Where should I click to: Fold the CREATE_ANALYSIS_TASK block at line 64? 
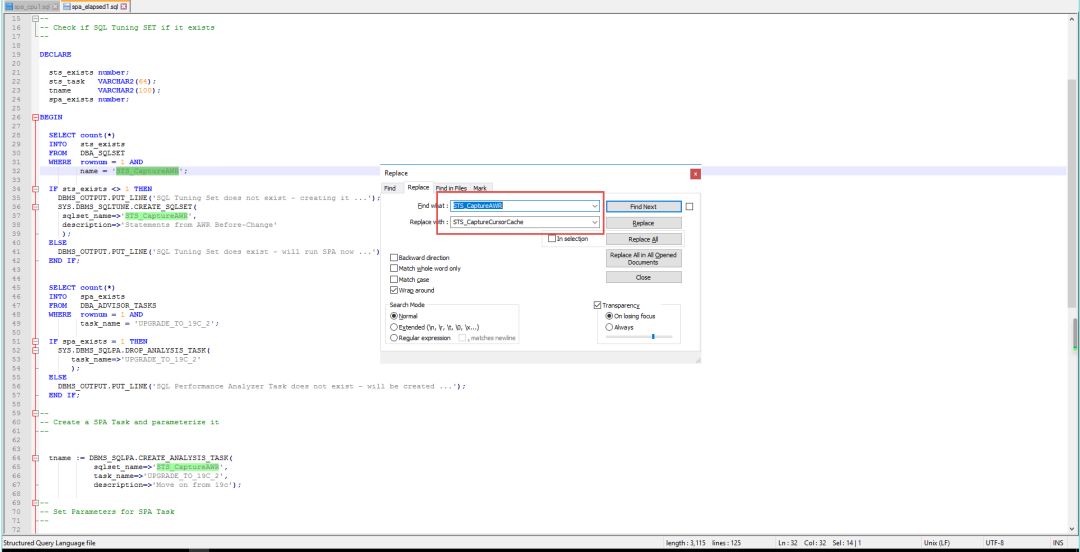[35, 458]
